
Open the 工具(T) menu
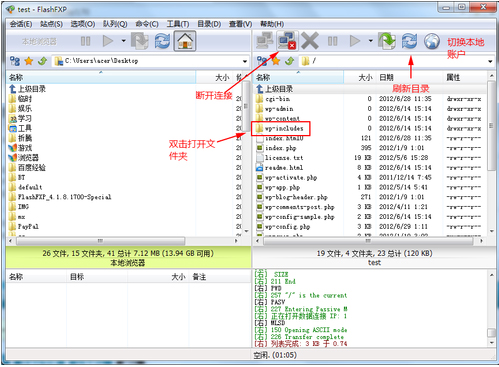(x=178, y=24)
